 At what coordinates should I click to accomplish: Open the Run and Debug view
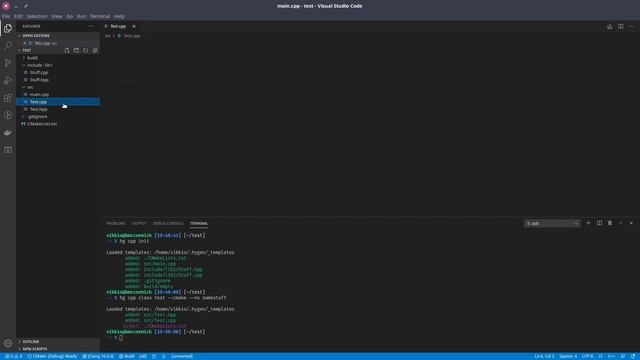click(x=8, y=80)
